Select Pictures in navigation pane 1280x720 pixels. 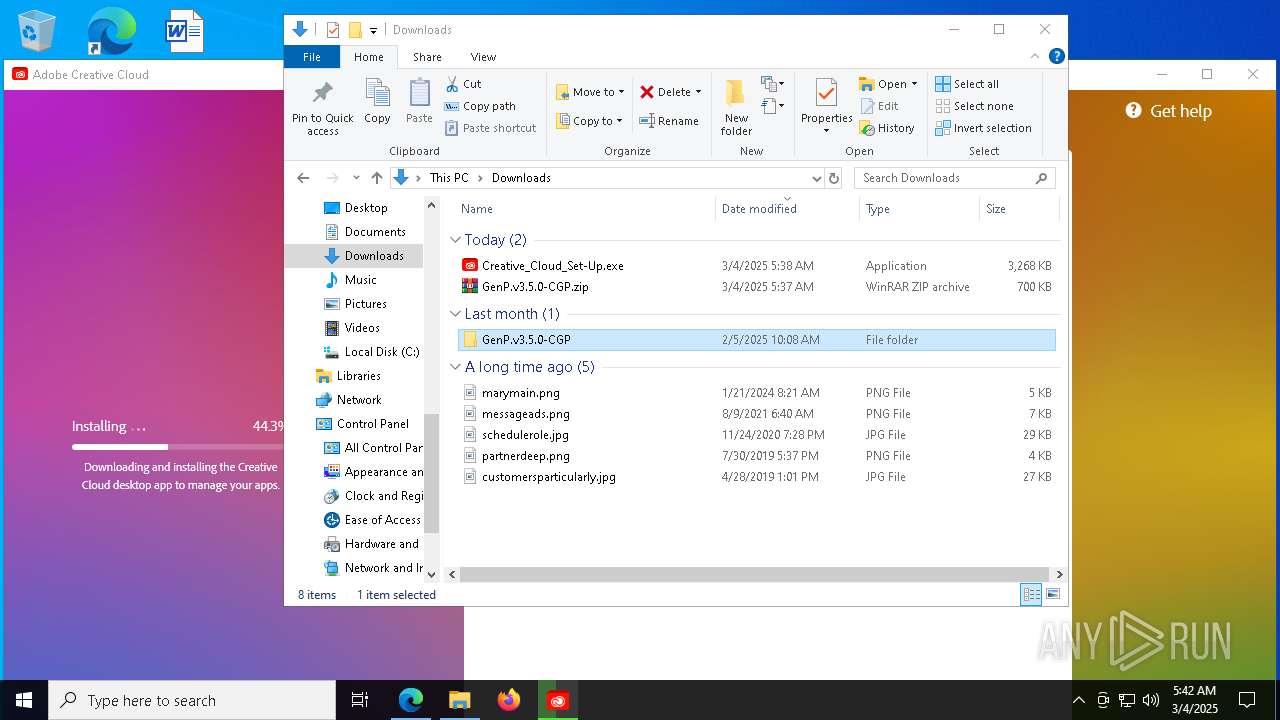[366, 304]
